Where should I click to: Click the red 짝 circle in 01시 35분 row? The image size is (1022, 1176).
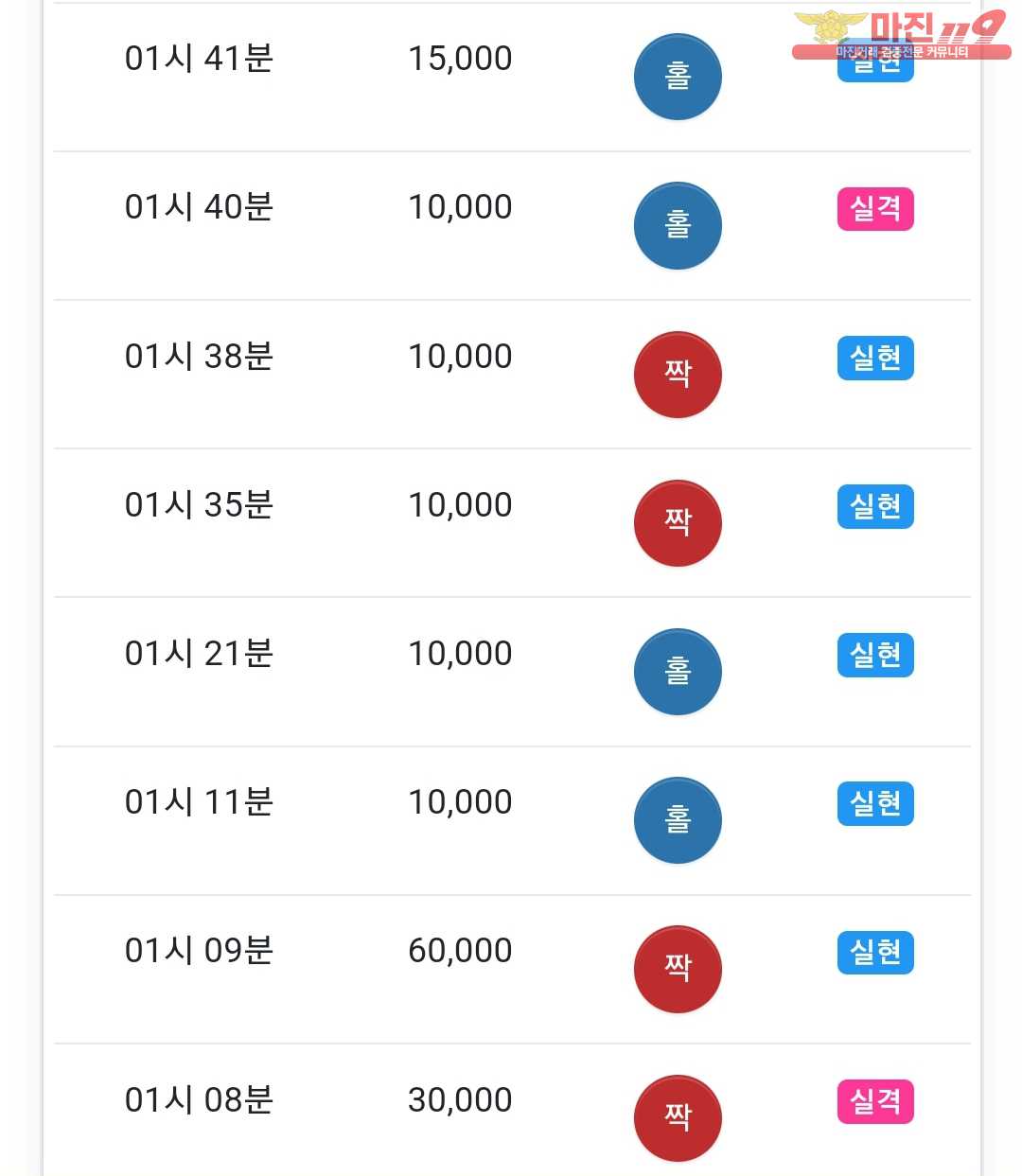tap(678, 523)
